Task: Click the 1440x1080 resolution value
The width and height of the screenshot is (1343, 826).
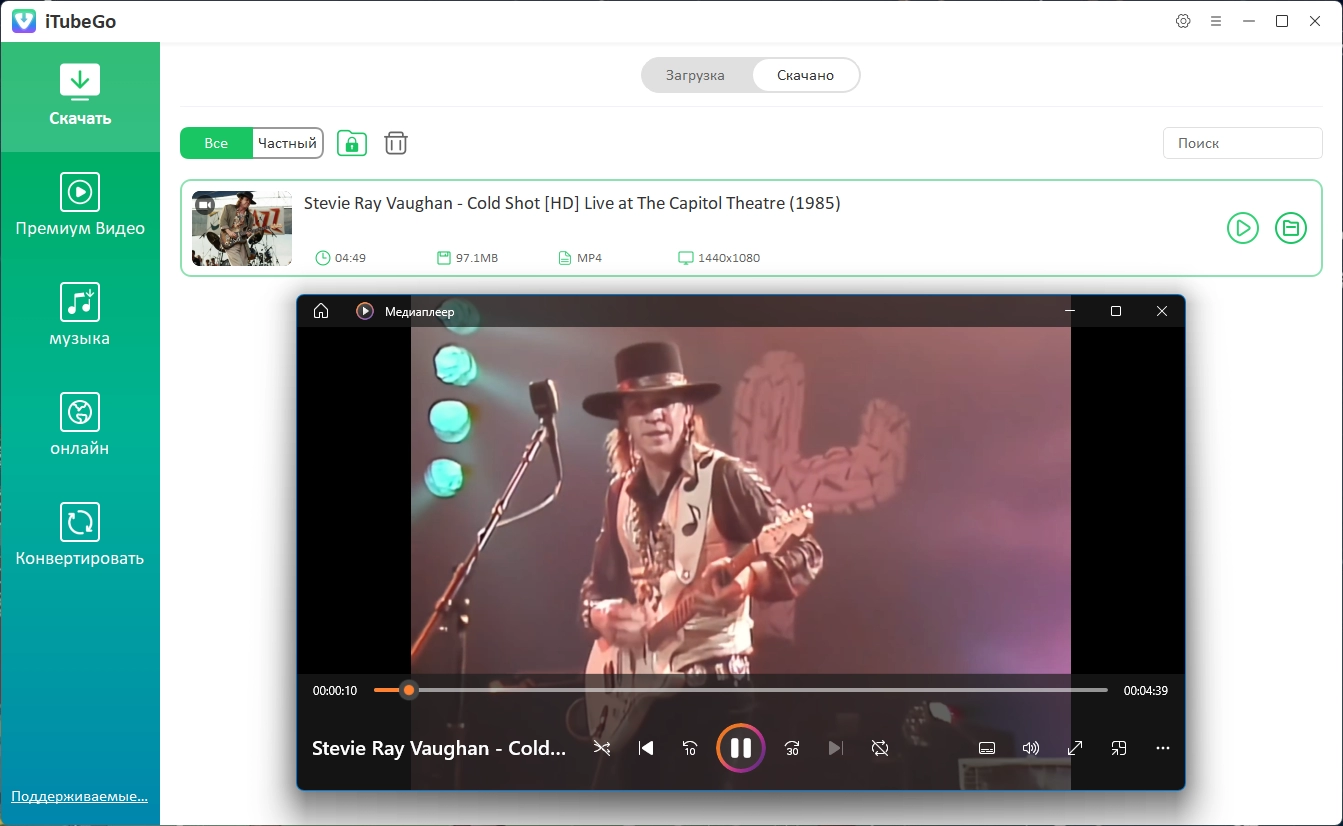Action: 729,258
